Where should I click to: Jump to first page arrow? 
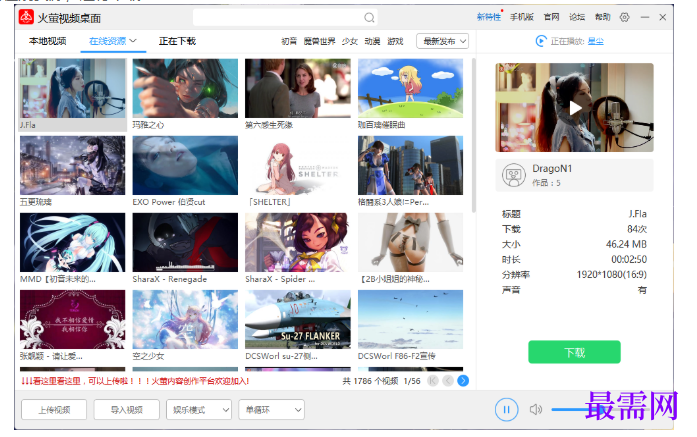pyautogui.click(x=433, y=381)
